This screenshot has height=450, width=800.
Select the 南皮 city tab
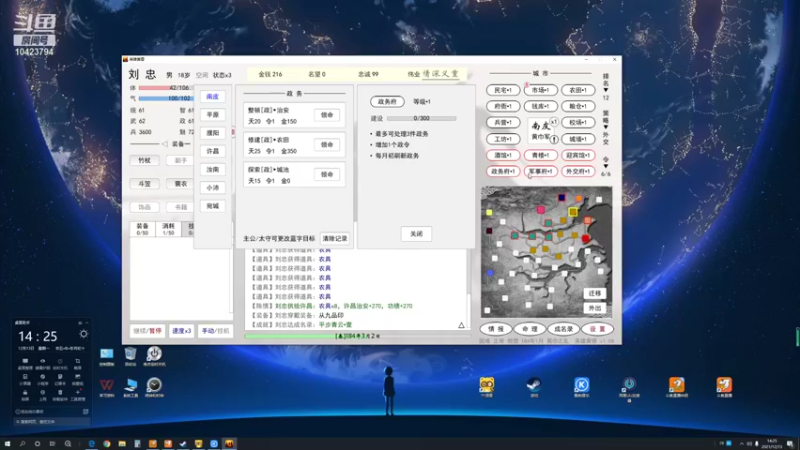pyautogui.click(x=213, y=96)
